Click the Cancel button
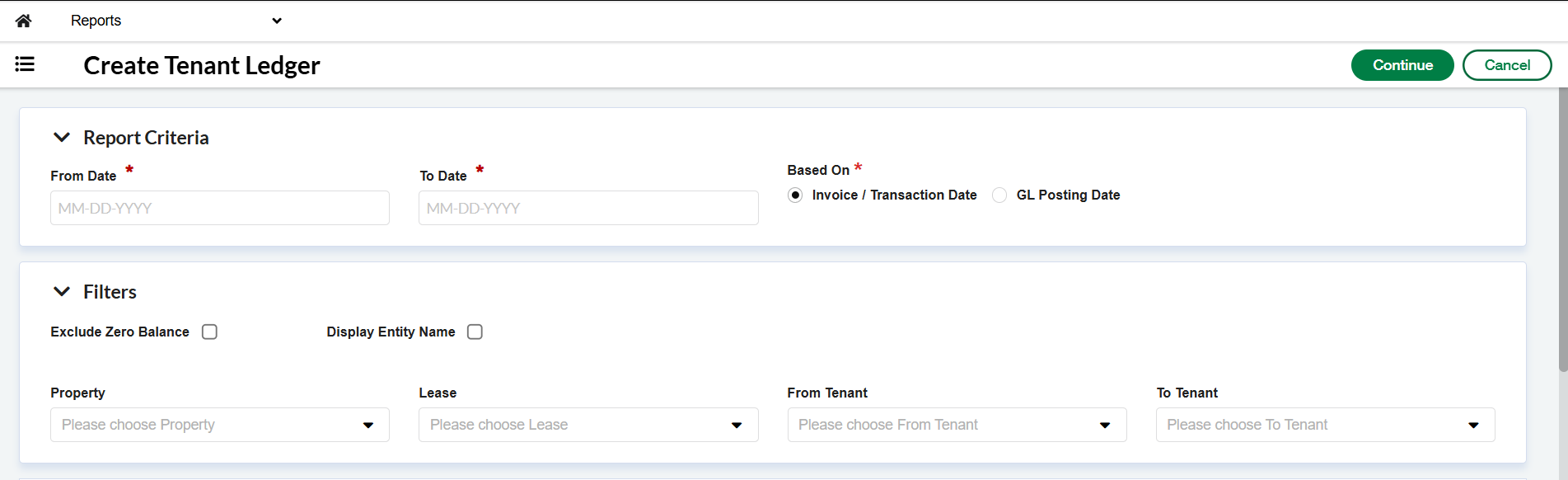 (x=1507, y=65)
